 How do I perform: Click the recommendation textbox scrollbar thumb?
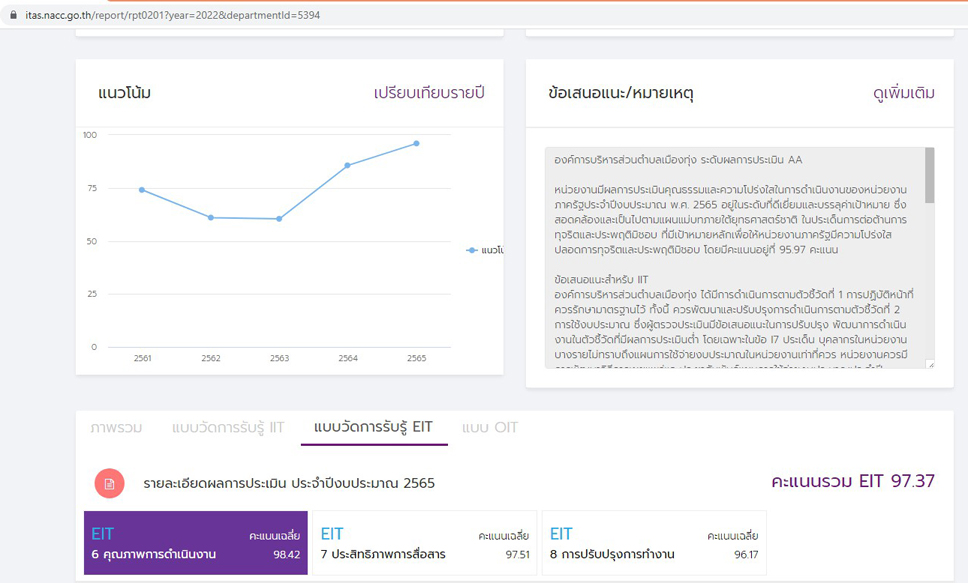point(930,176)
